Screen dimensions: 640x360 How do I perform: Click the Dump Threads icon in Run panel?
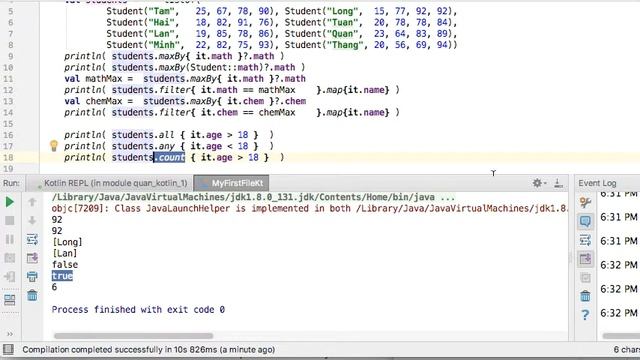[9, 258]
